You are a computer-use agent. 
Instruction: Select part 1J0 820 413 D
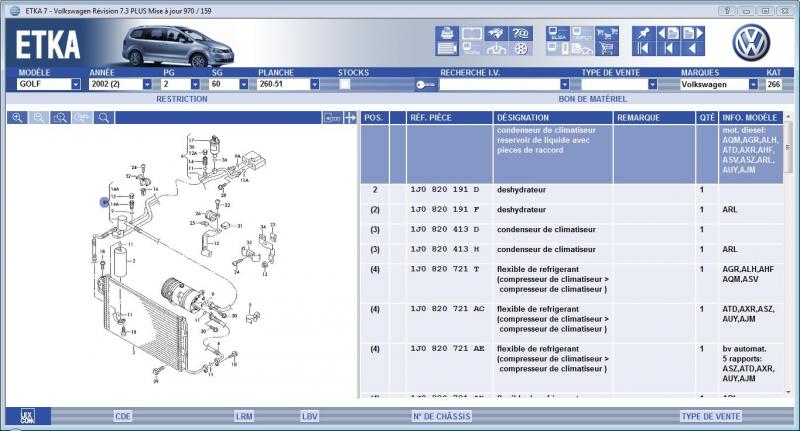point(444,230)
